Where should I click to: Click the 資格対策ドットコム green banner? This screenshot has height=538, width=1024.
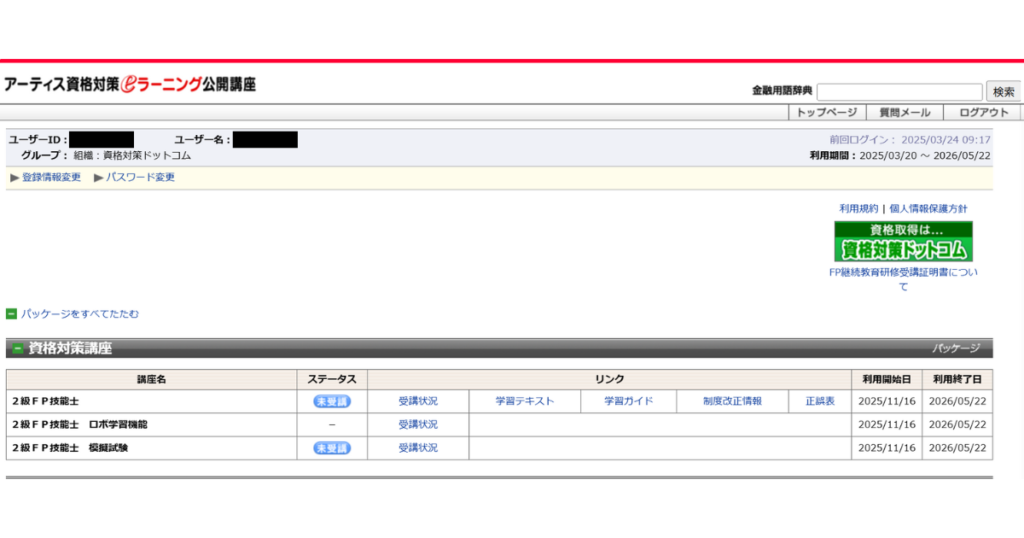pyautogui.click(x=903, y=242)
